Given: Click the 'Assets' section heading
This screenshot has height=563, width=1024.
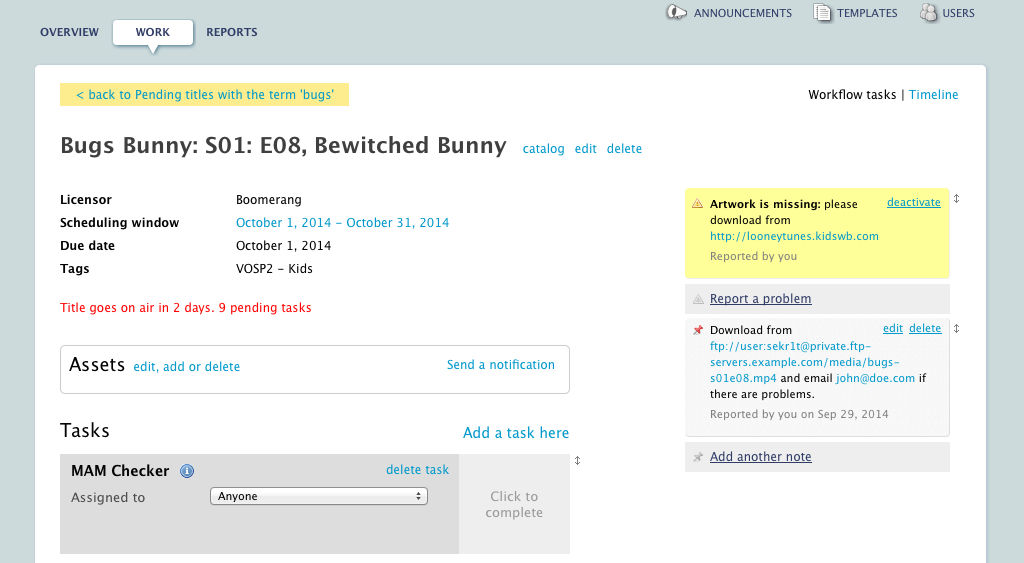Looking at the screenshot, I should (x=97, y=364).
